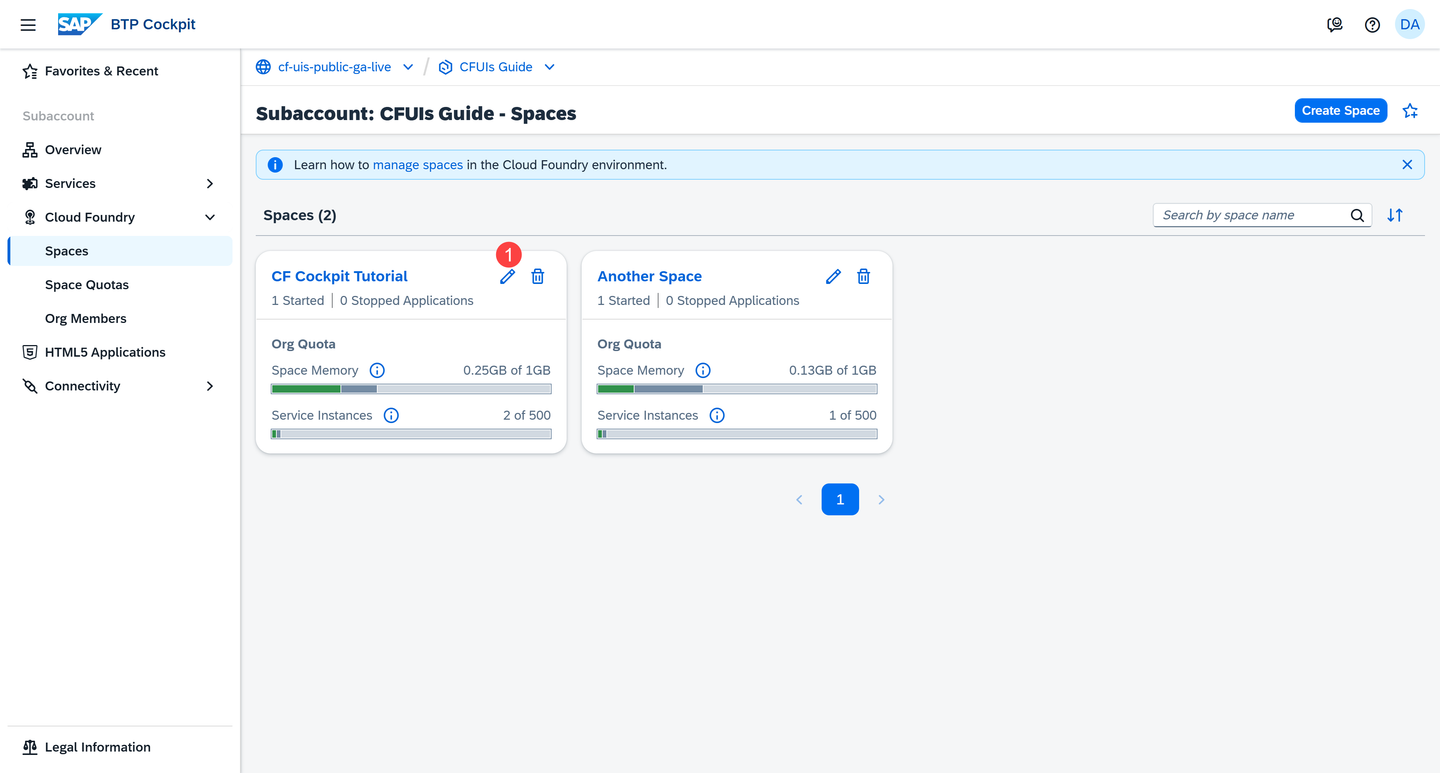Click the HTML5 Applications icon
Viewport: 1440px width, 773px height.
(x=30, y=352)
